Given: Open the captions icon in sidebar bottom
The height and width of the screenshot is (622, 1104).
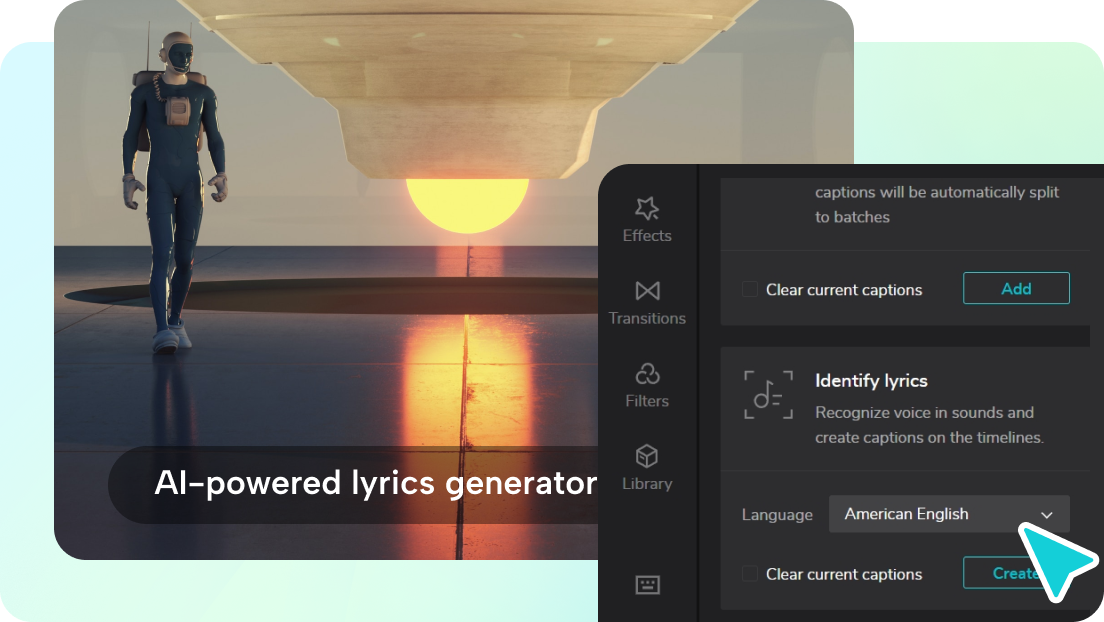Looking at the screenshot, I should 647,585.
